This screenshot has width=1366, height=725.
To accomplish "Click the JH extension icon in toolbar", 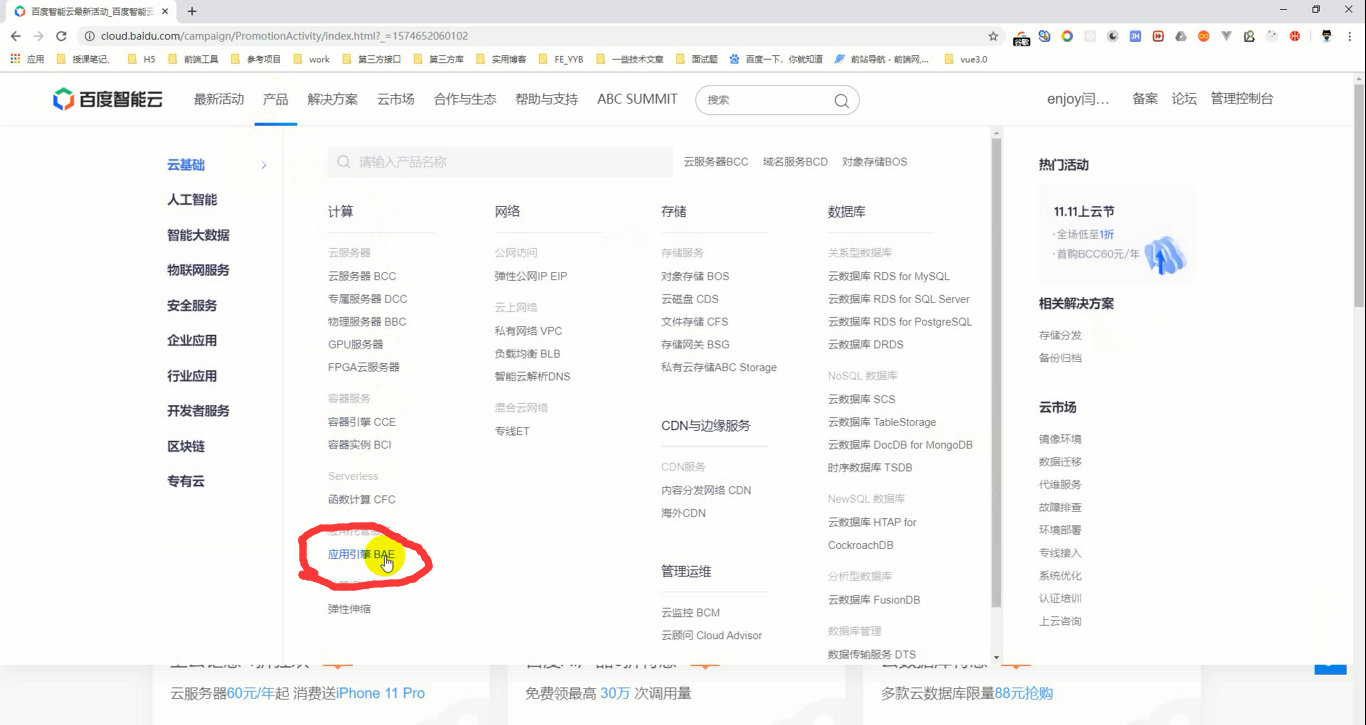I will point(1134,35).
